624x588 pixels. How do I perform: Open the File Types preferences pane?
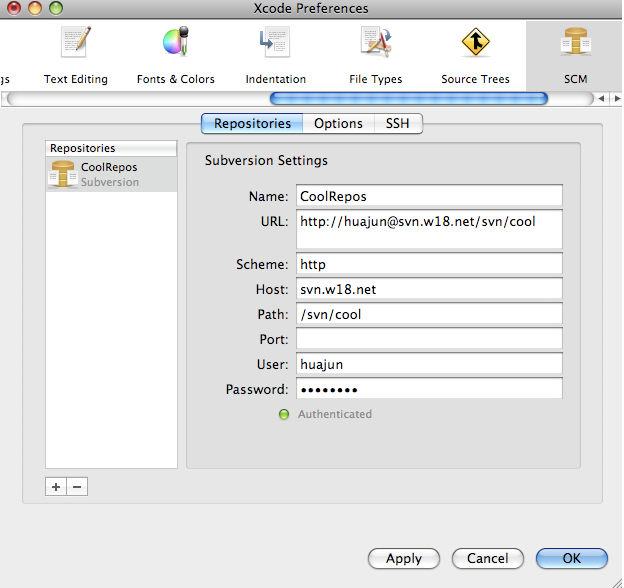click(375, 54)
